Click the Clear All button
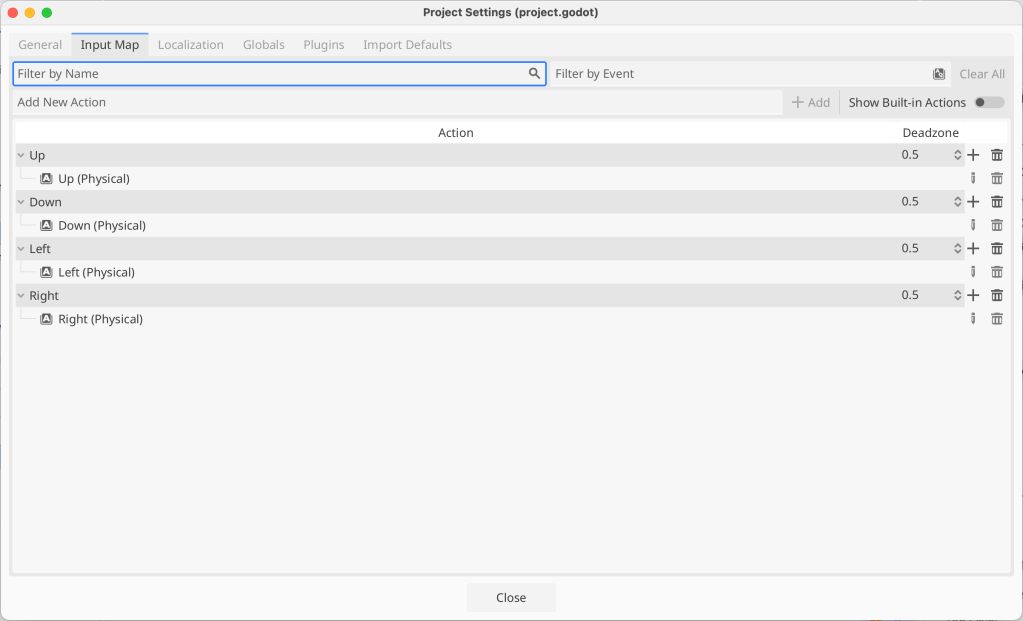This screenshot has height=621, width=1023. 981,74
